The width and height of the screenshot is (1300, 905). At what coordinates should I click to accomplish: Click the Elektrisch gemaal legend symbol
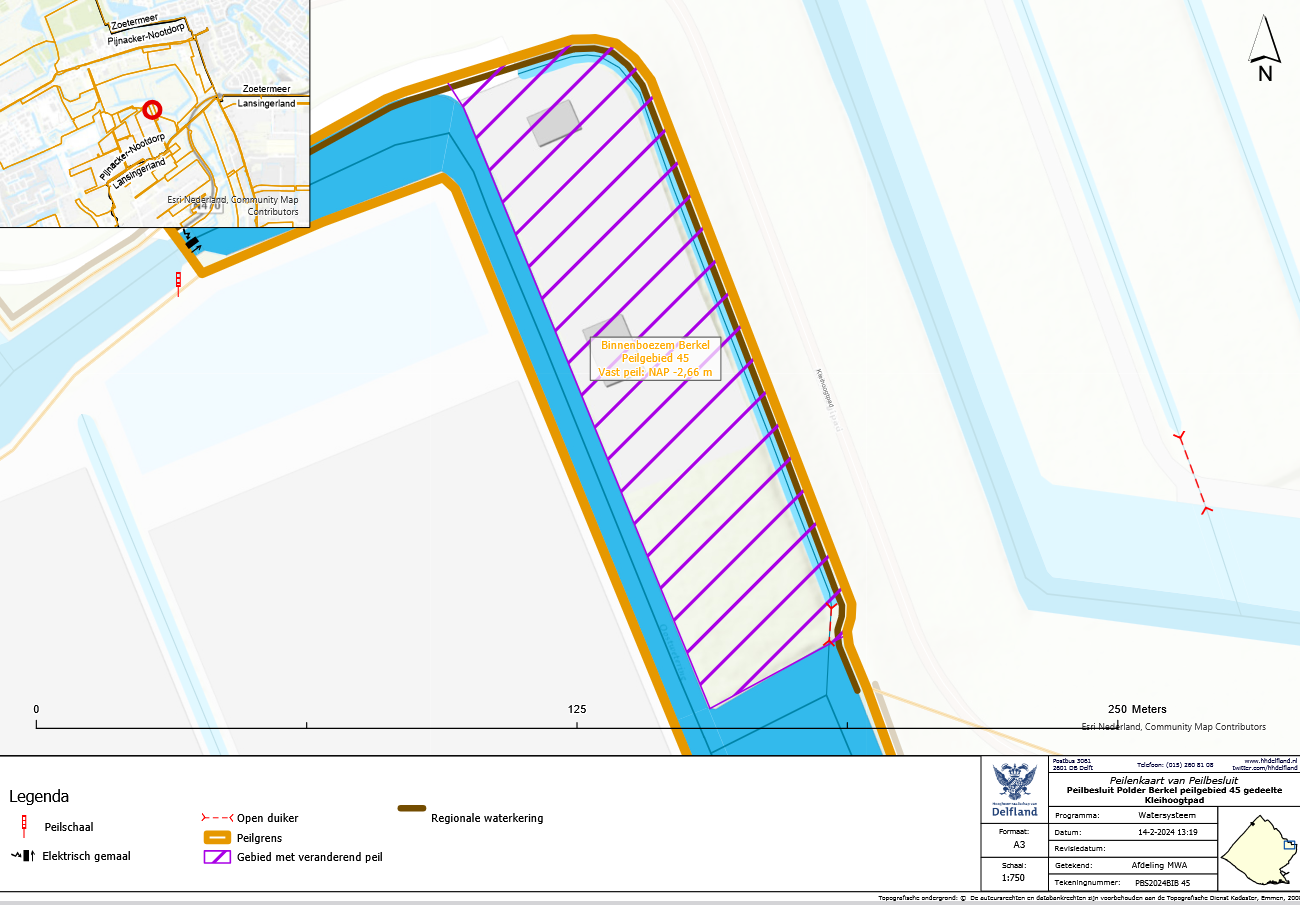pyautogui.click(x=23, y=856)
